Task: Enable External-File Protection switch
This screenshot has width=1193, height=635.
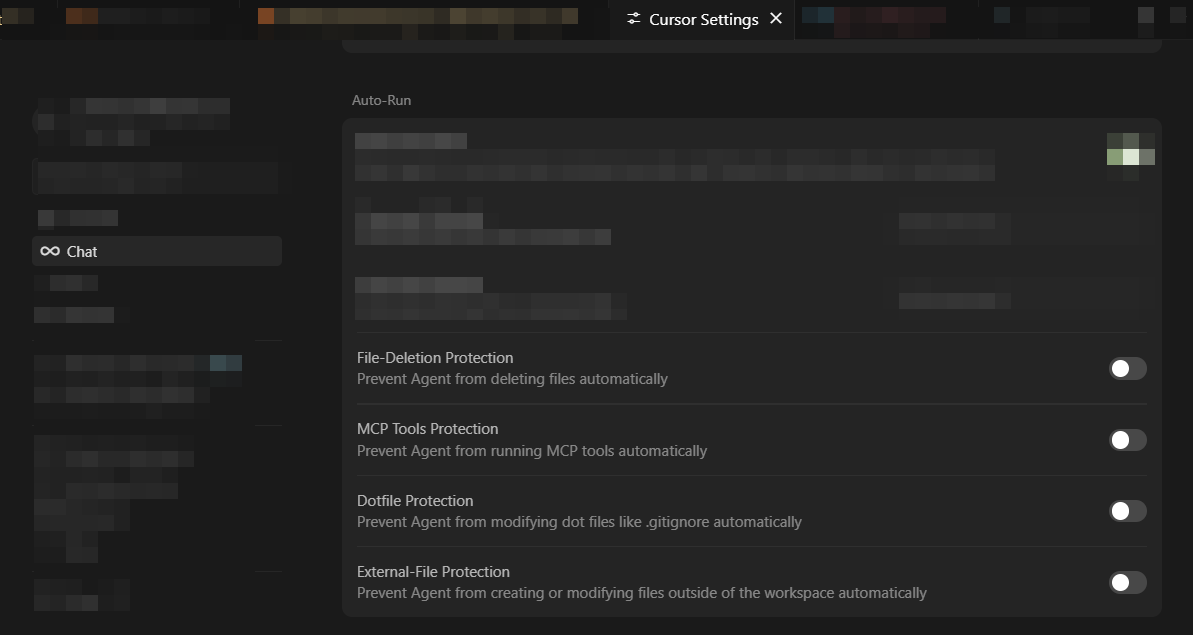Action: tap(1128, 583)
